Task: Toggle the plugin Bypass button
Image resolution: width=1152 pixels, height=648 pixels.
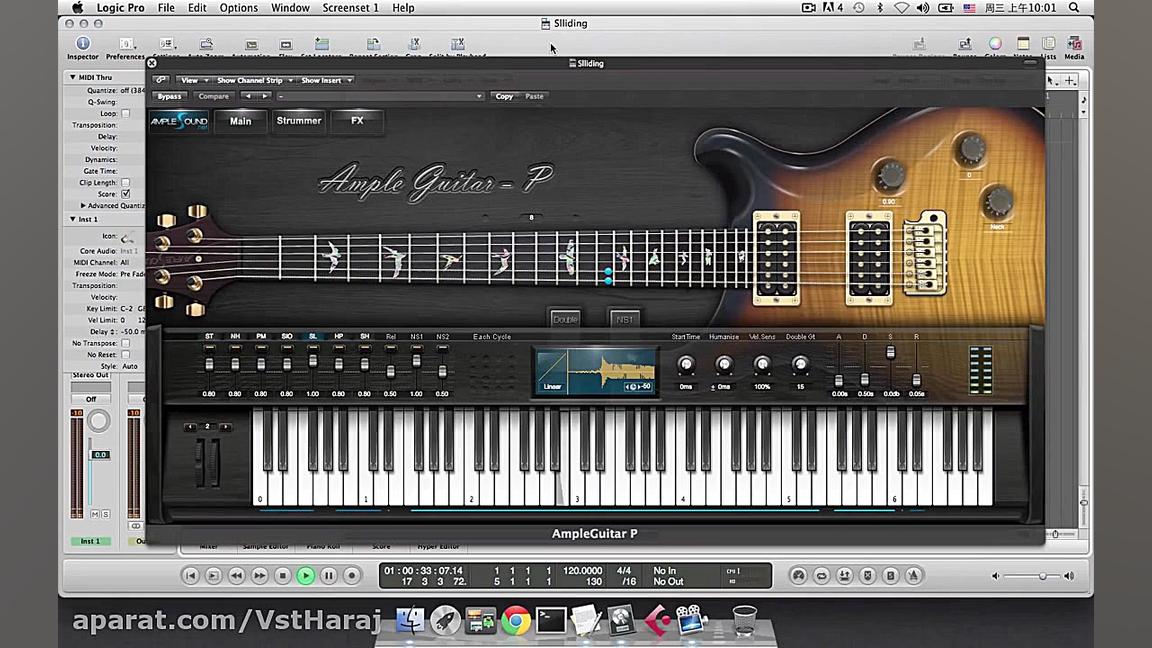Action: (x=170, y=96)
